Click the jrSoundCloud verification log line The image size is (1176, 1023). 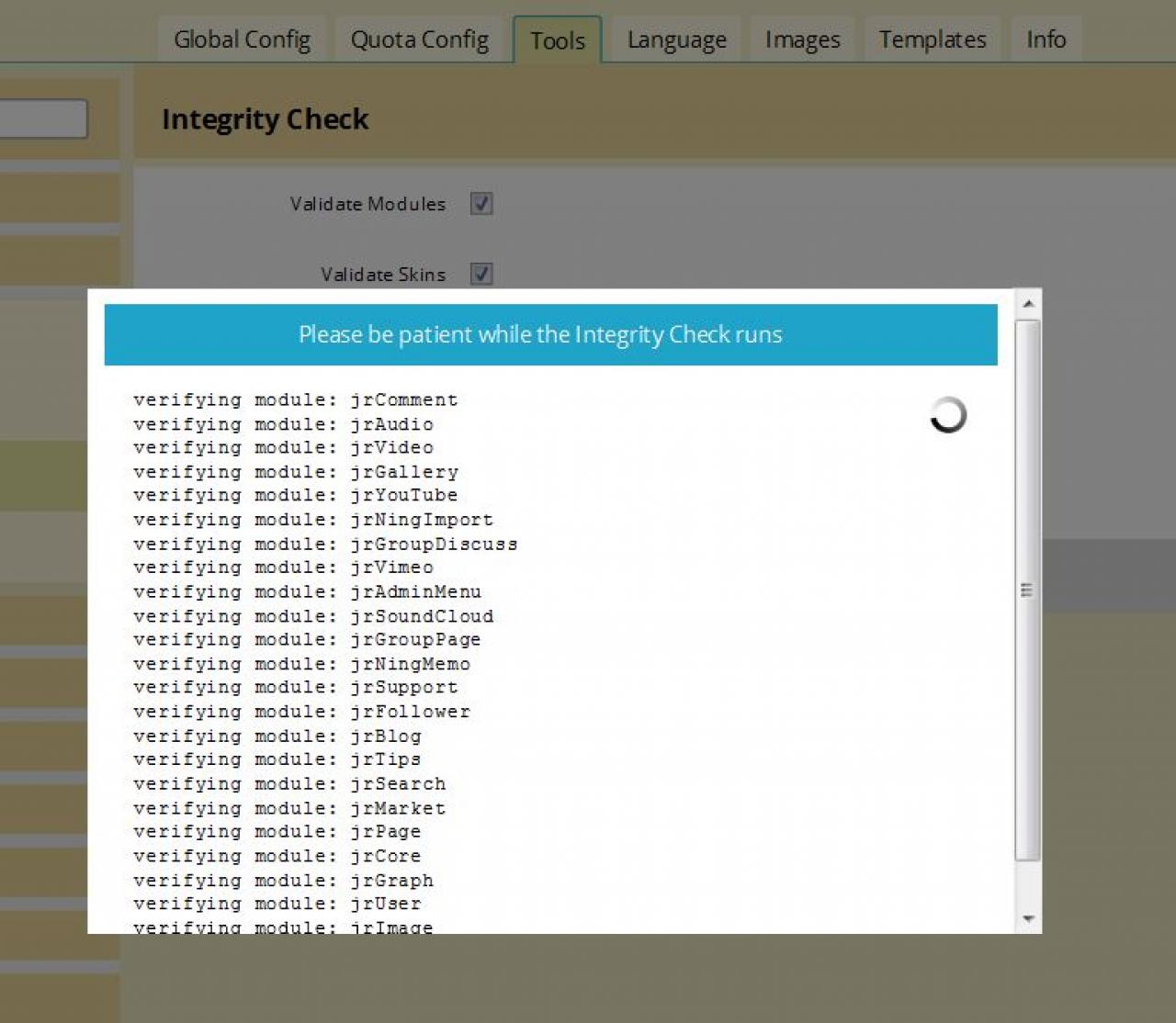[x=313, y=616]
